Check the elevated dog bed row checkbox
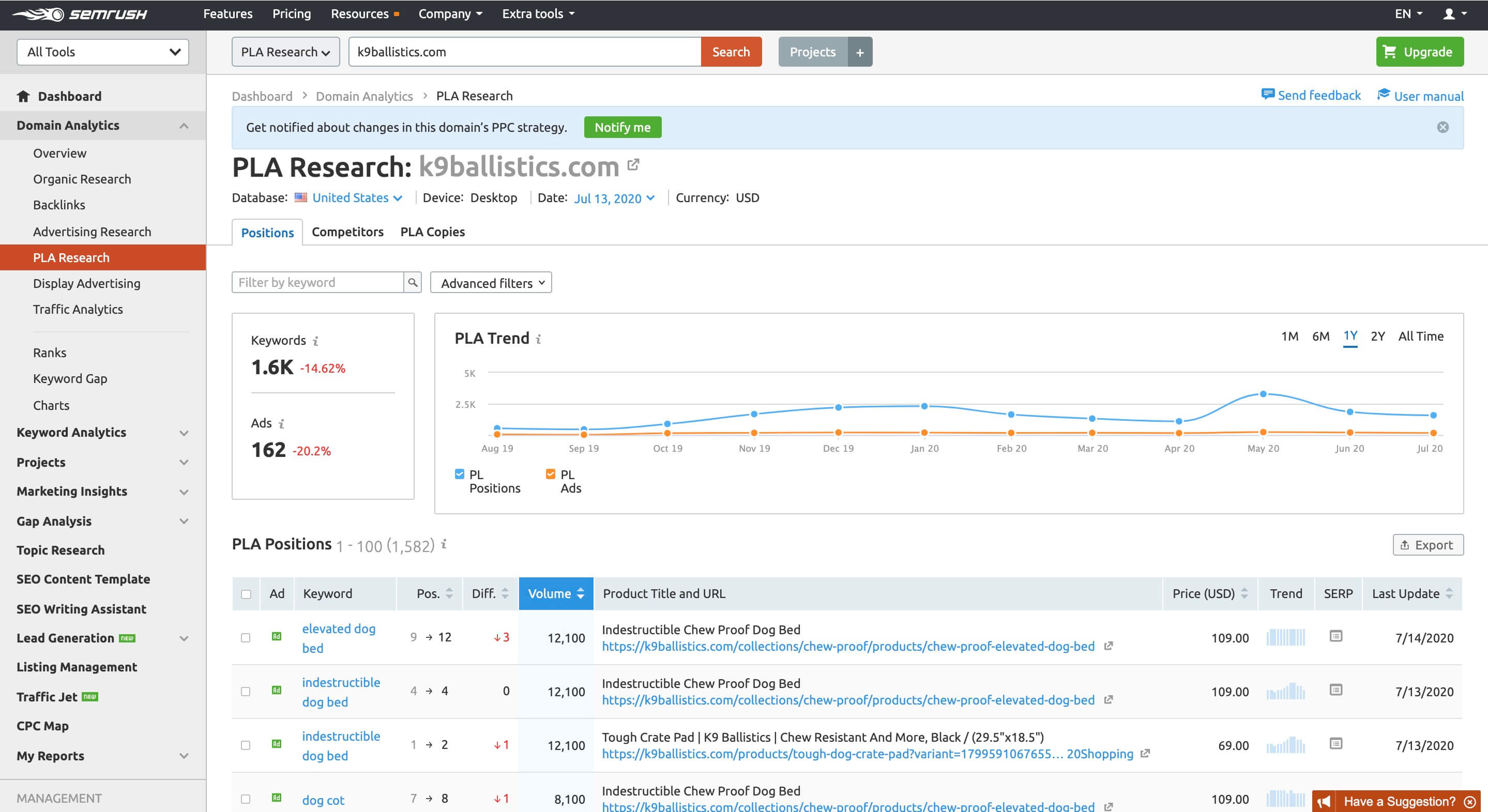The height and width of the screenshot is (812, 1488). pyautogui.click(x=246, y=638)
